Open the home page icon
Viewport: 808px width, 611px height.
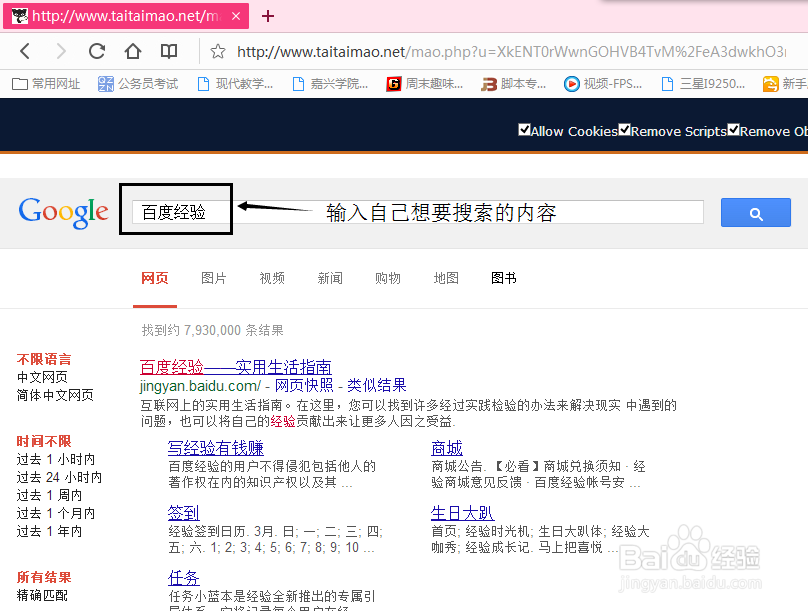pos(133,51)
